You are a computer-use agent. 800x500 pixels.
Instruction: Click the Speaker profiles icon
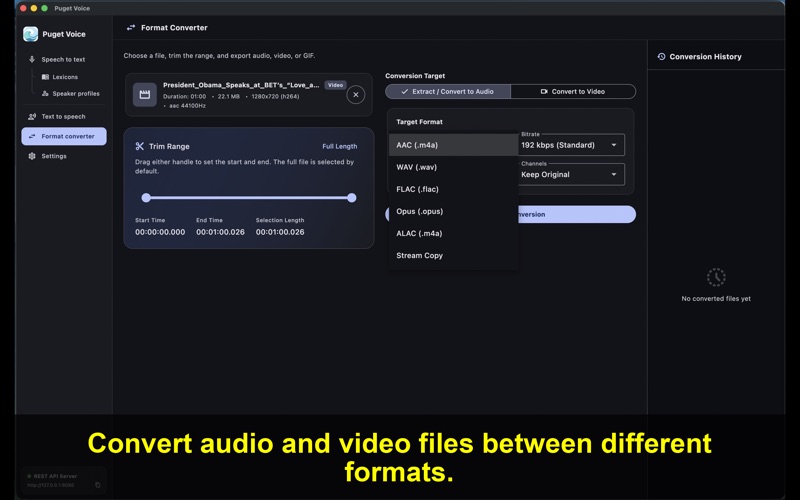pos(45,93)
